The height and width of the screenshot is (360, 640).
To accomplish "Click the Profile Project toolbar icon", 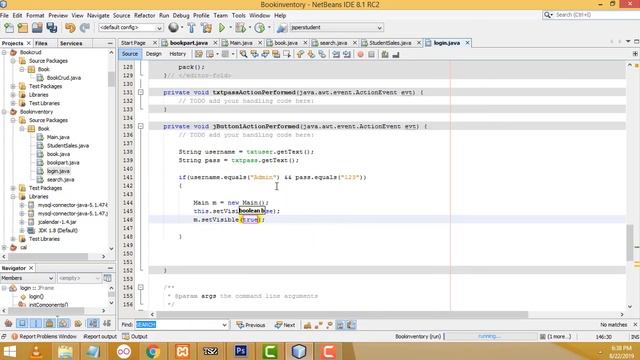I will coord(260,27).
